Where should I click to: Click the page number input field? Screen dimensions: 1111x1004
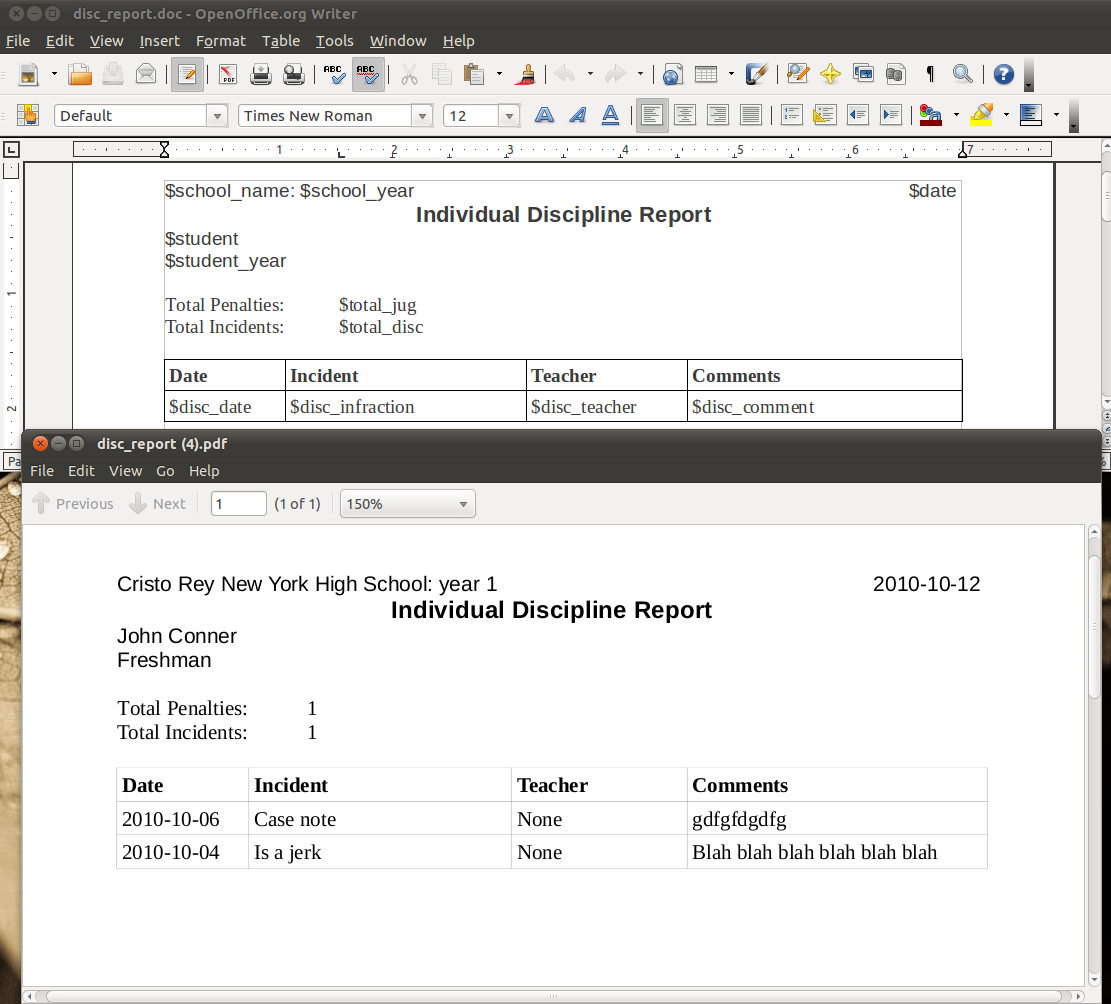tap(238, 504)
